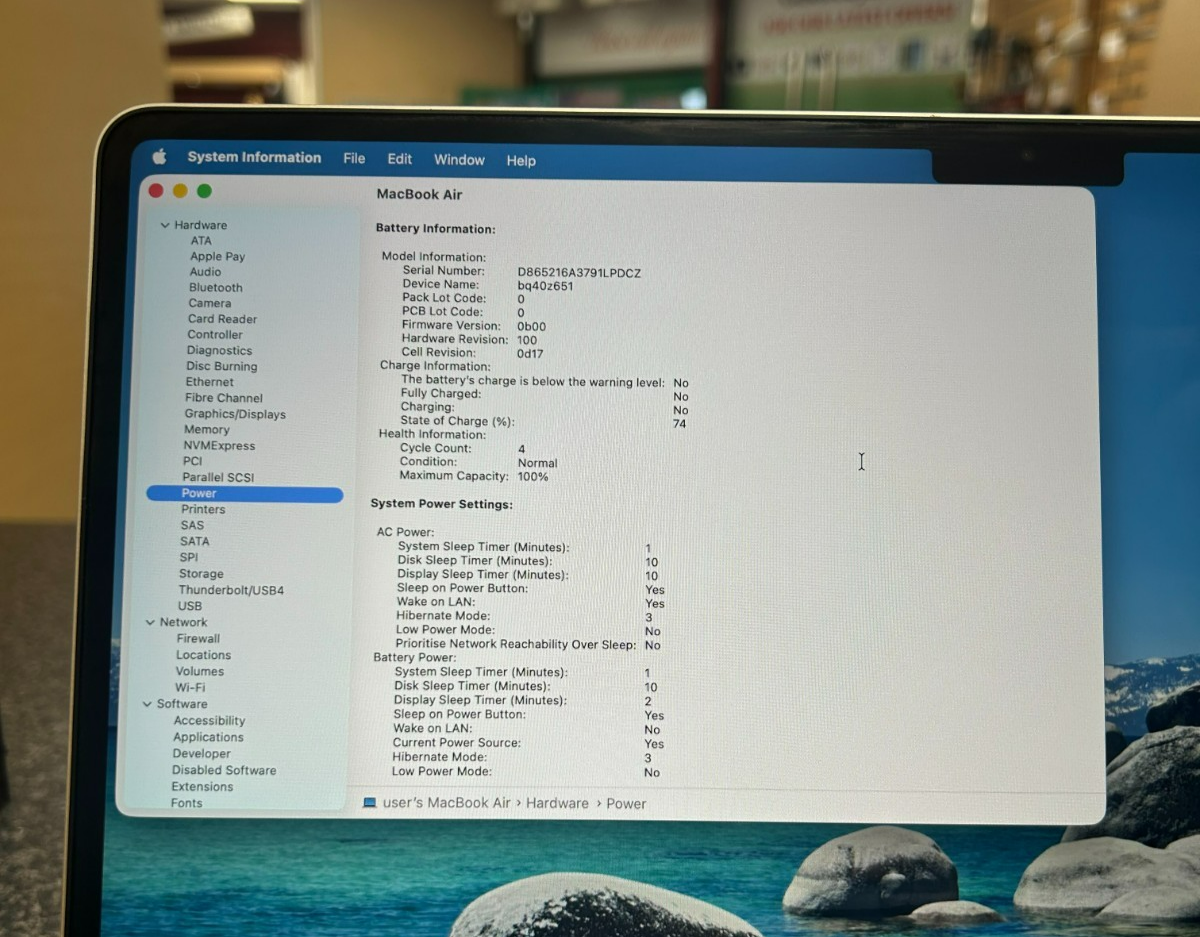
Task: Click the battery Serial Number value
Action: [x=579, y=272]
